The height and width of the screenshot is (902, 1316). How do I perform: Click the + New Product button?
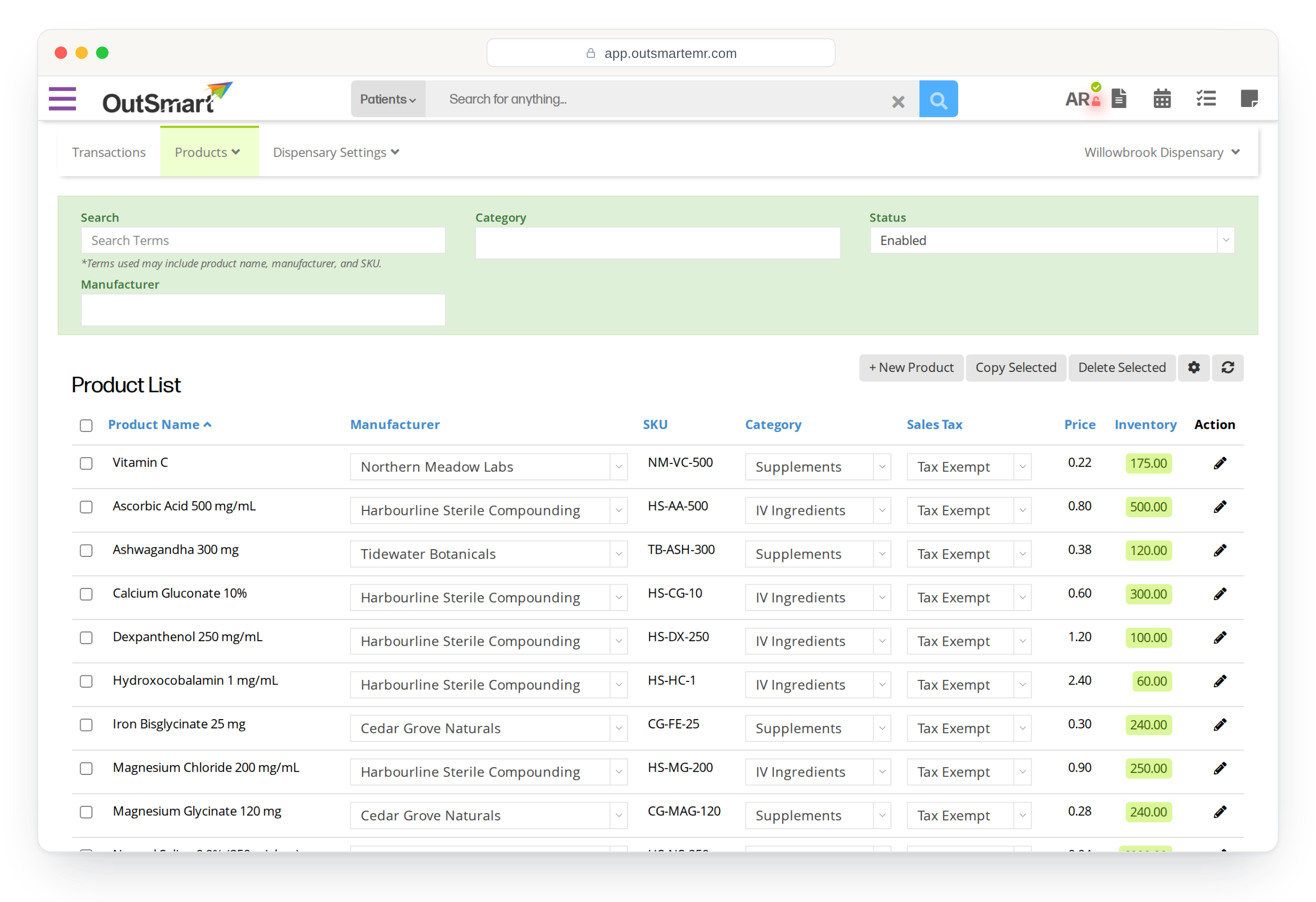click(x=911, y=368)
